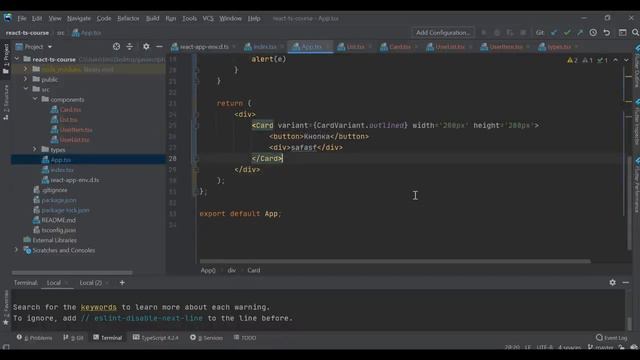
Task: Add new terminal session with plus icon
Action: click(x=122, y=282)
